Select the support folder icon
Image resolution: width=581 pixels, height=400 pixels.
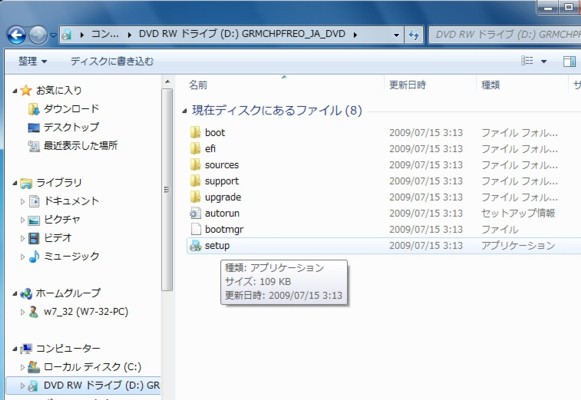195,181
